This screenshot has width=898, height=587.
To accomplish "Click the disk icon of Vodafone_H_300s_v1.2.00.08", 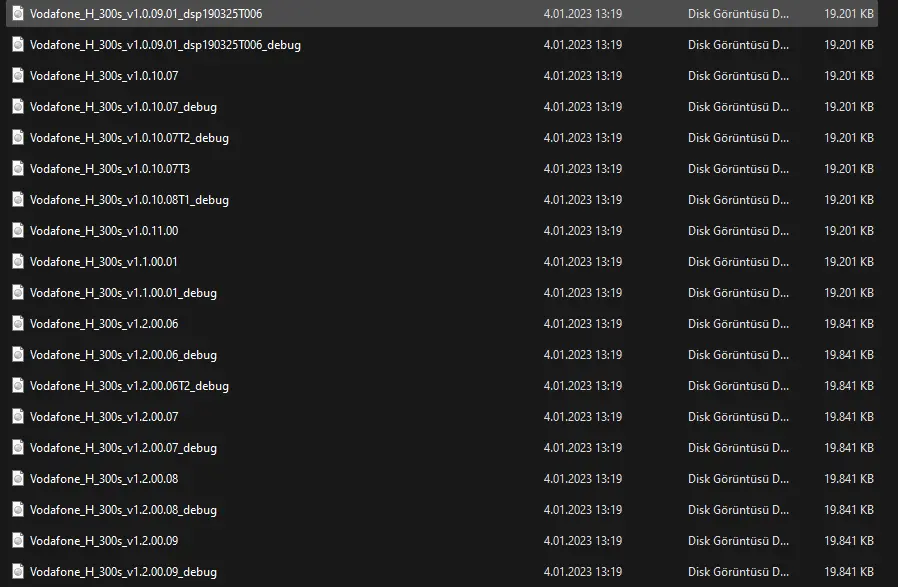I will [18, 478].
